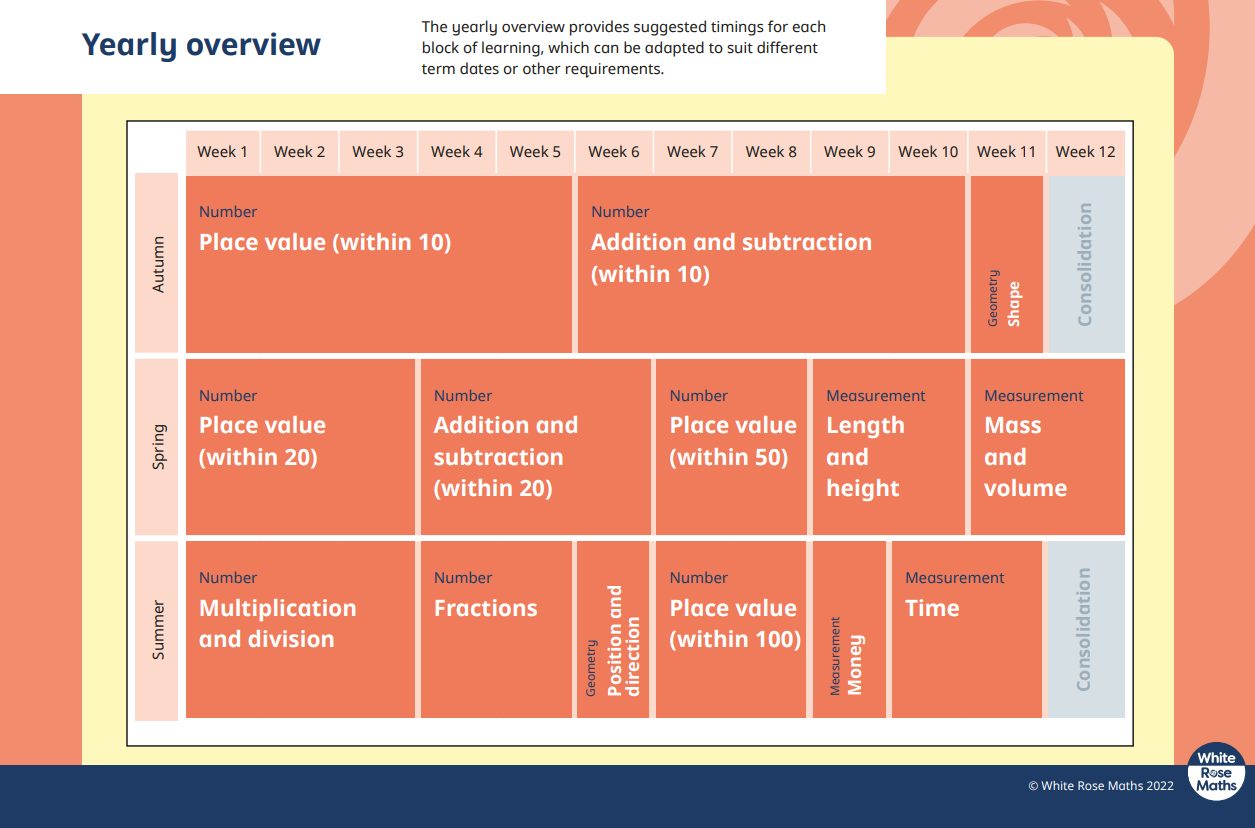1255x828 pixels.
Task: Click the Fractions block
Action: point(496,630)
